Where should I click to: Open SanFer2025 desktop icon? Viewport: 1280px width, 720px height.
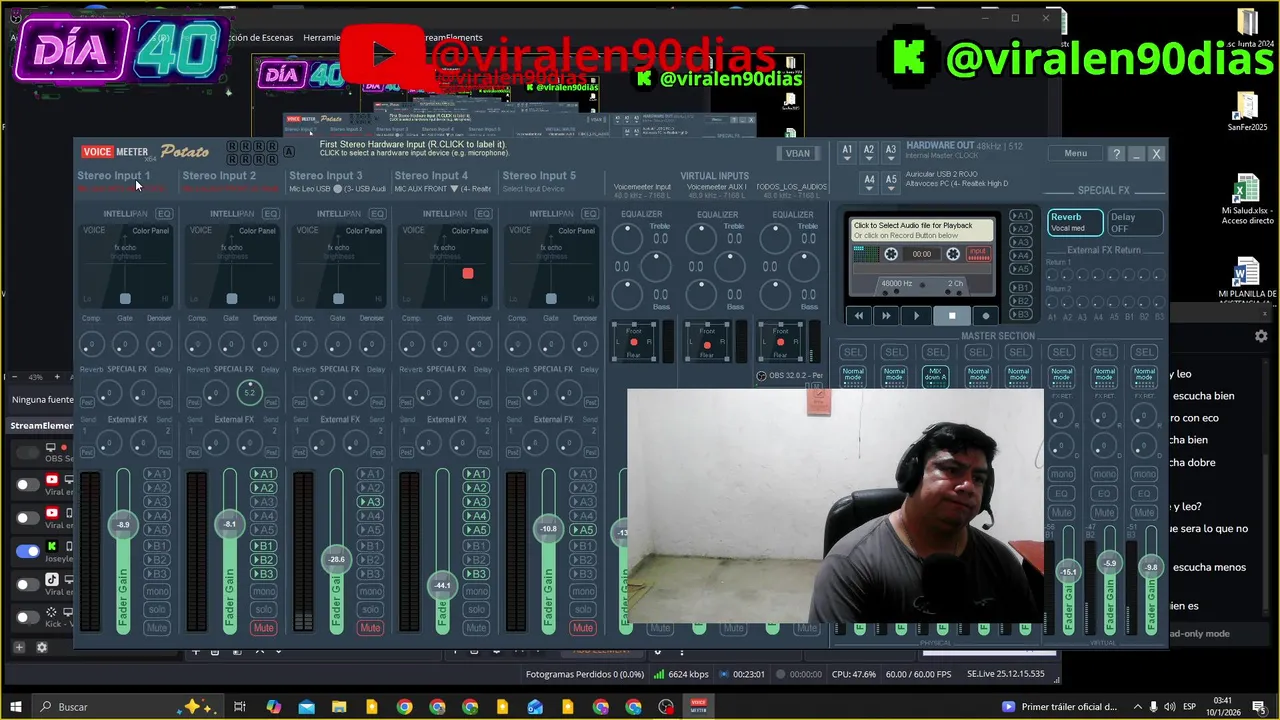point(1246,112)
